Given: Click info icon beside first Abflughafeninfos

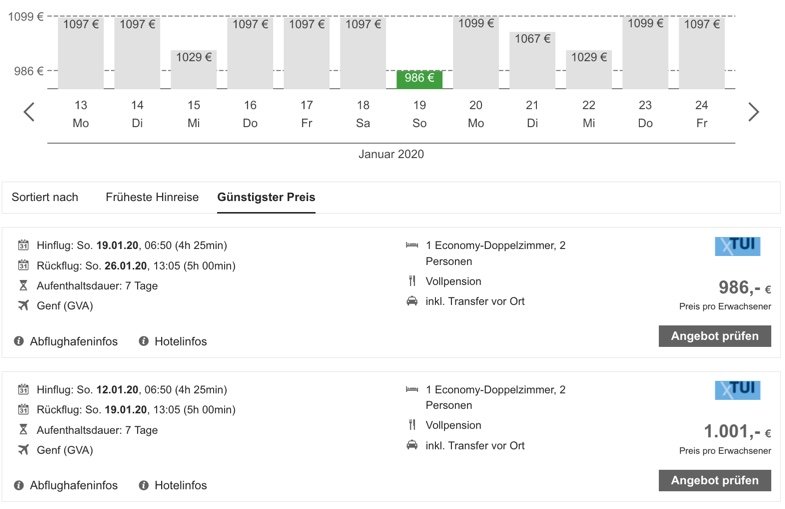Looking at the screenshot, I should 19,342.
